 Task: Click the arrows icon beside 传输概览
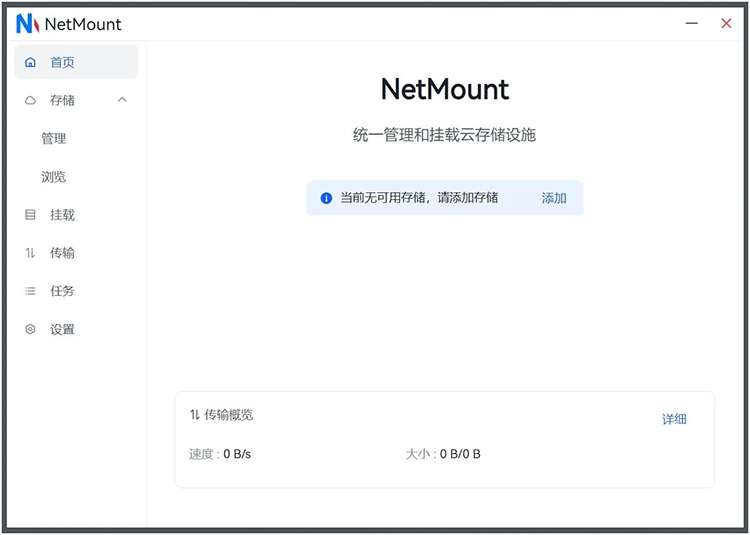(194, 414)
